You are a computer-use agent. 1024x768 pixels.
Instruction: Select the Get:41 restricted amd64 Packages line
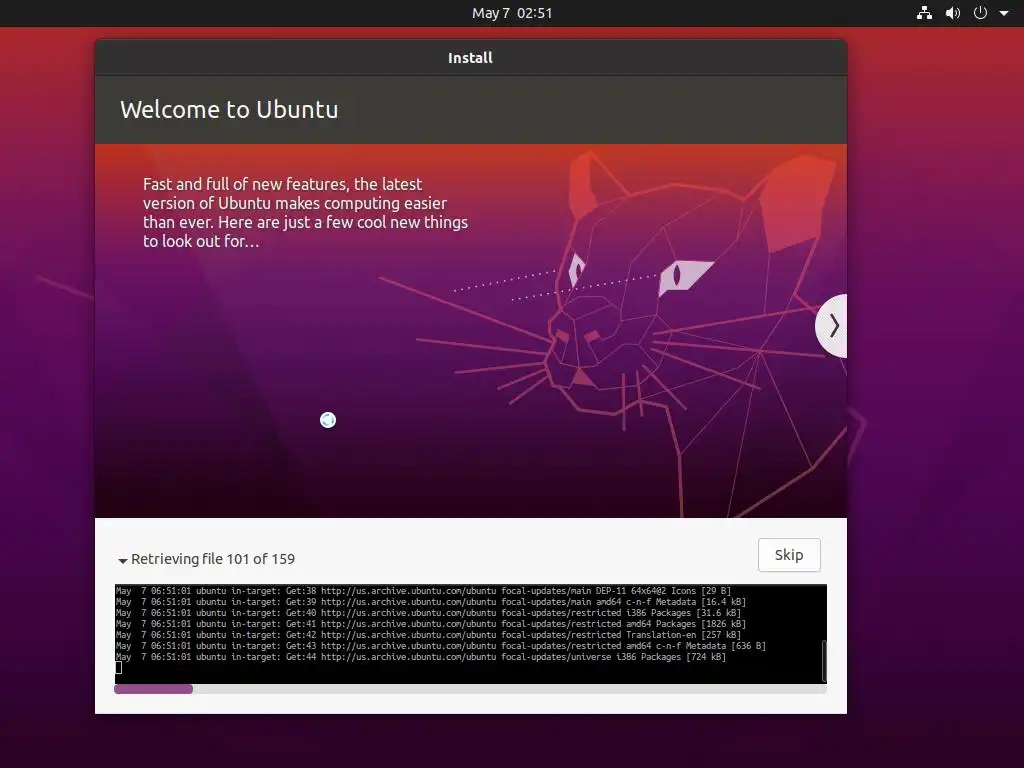pos(431,624)
